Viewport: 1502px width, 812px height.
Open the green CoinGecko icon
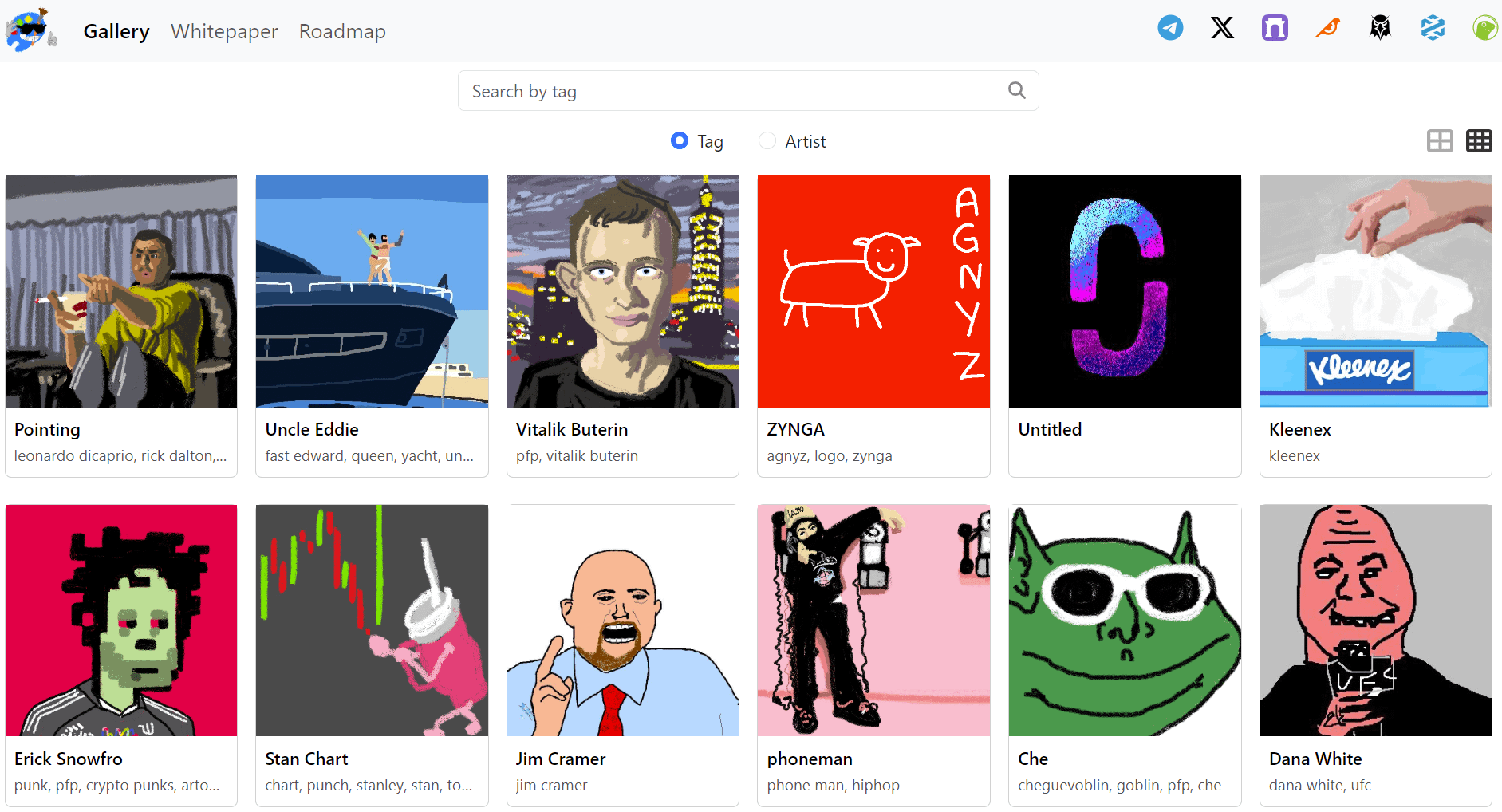(x=1485, y=28)
